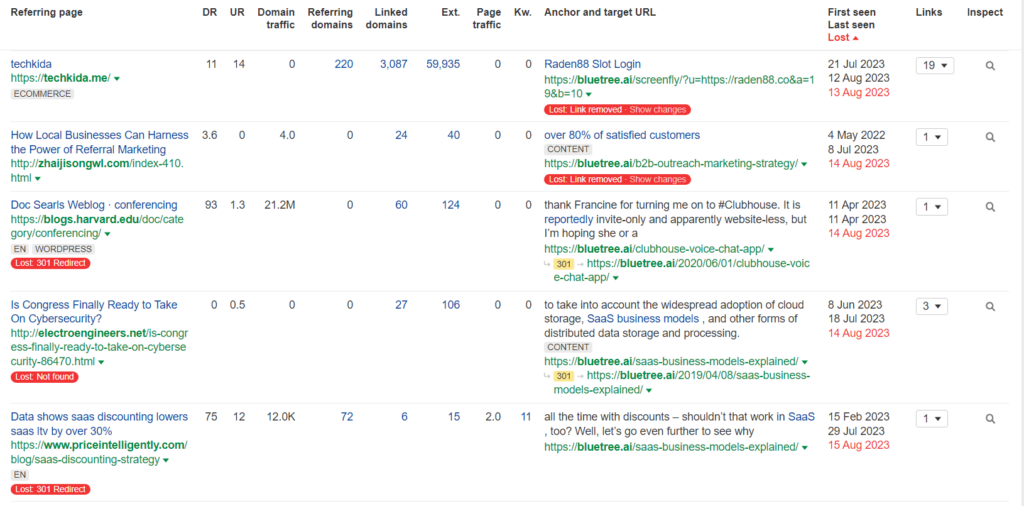Expand the 2020/06/01 clubhouse redirect URL arrow
Image resolution: width=1024 pixels, height=506 pixels.
pos(616,279)
